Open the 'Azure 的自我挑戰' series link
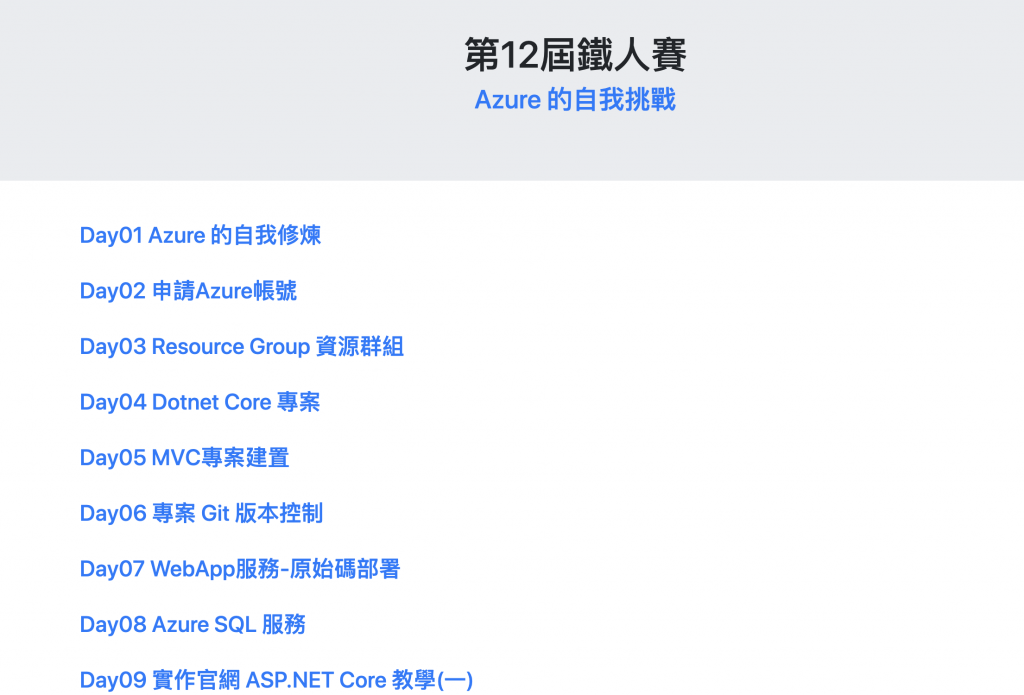This screenshot has height=695, width=1024. (x=575, y=100)
